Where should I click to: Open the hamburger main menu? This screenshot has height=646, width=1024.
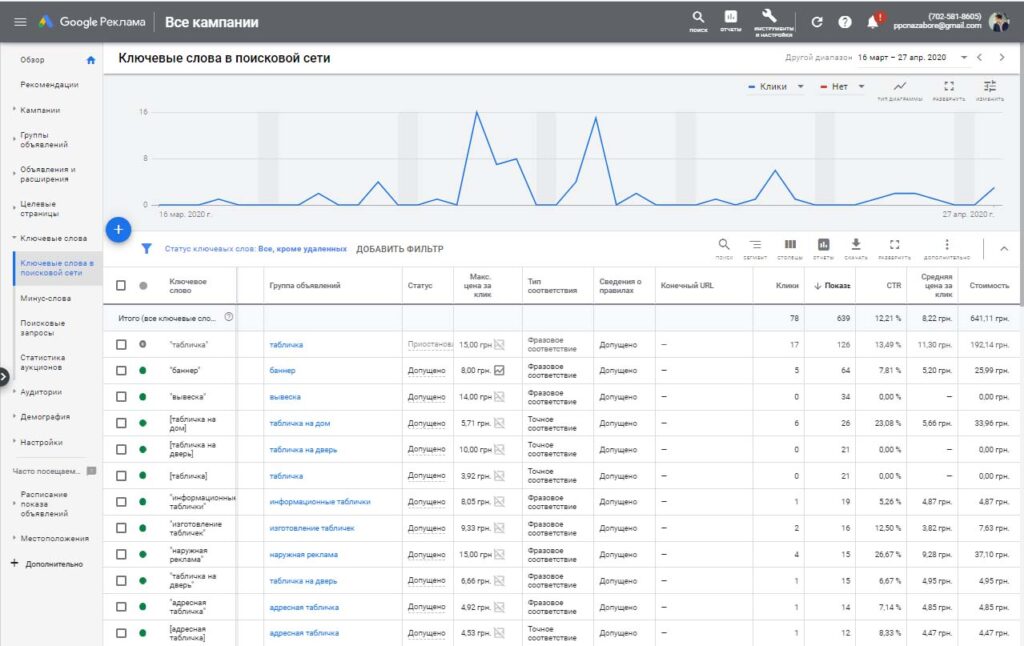20,22
